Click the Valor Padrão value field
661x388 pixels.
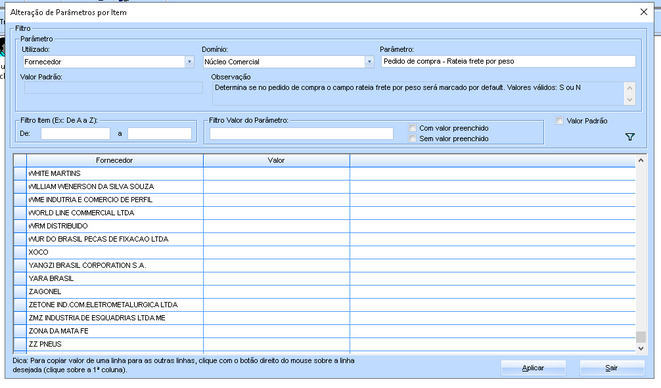113,88
